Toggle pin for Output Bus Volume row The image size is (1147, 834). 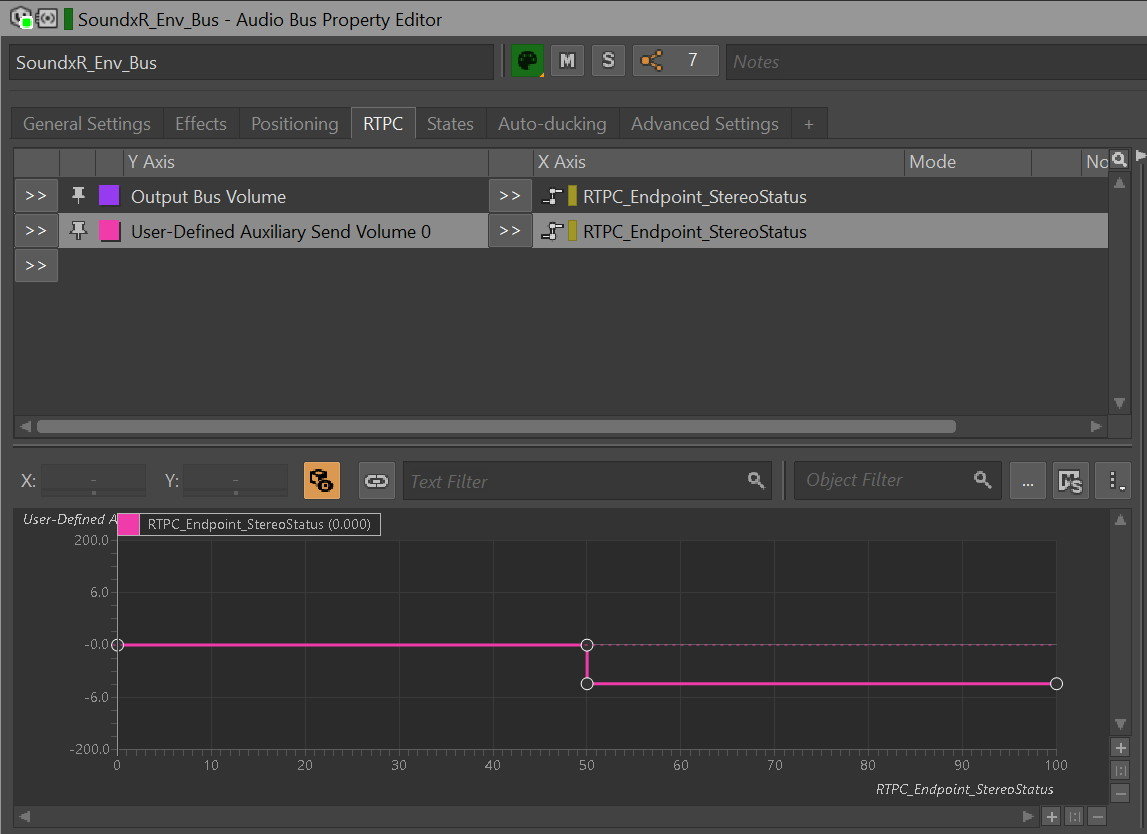tap(78, 196)
